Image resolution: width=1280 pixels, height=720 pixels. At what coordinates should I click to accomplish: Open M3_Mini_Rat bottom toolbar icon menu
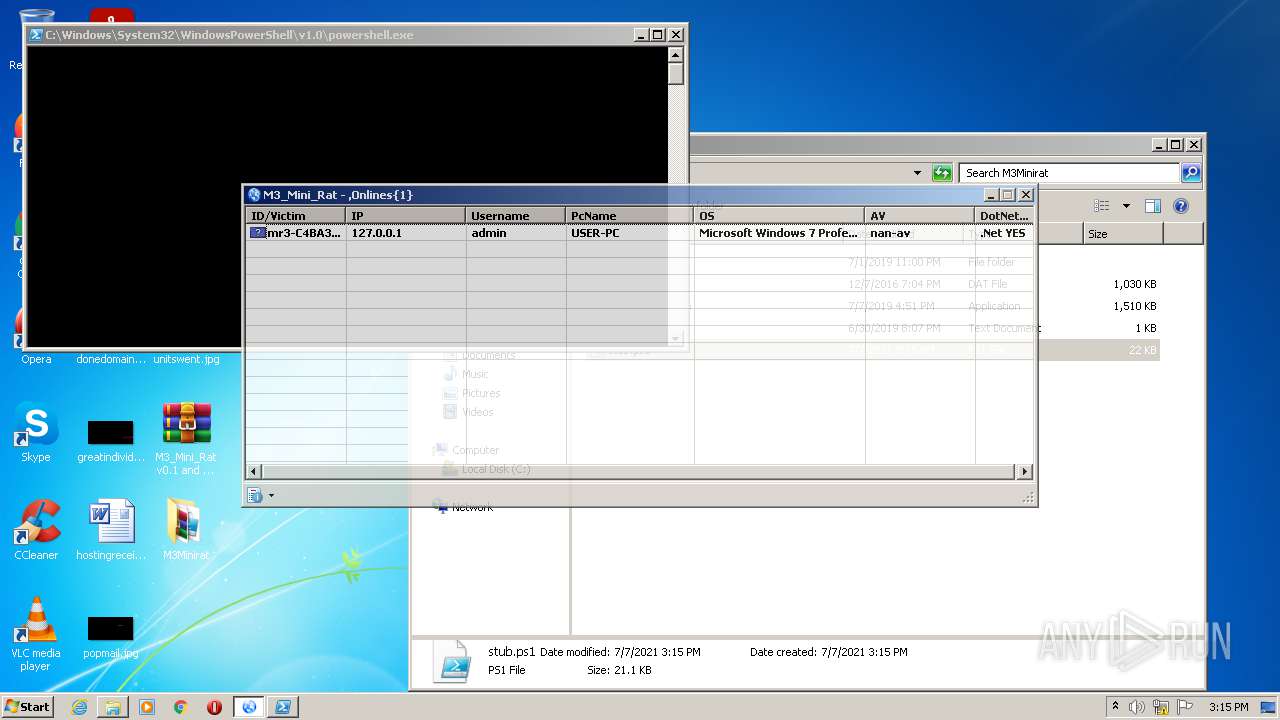pos(254,495)
